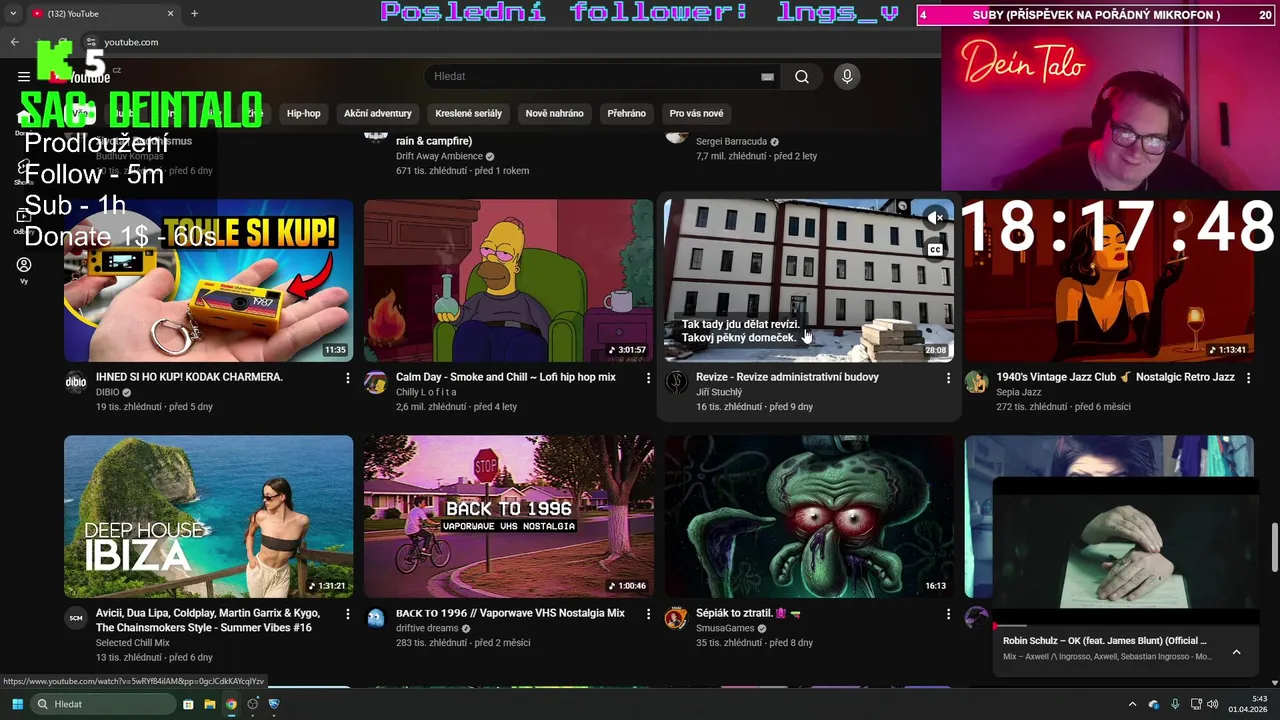
Task: Select the Kreslené seriály chip
Action: (468, 113)
